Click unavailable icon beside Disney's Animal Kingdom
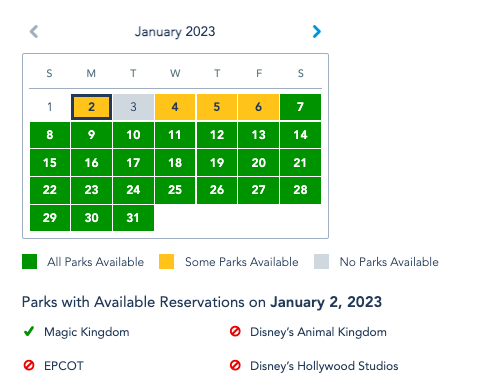 click(x=235, y=331)
